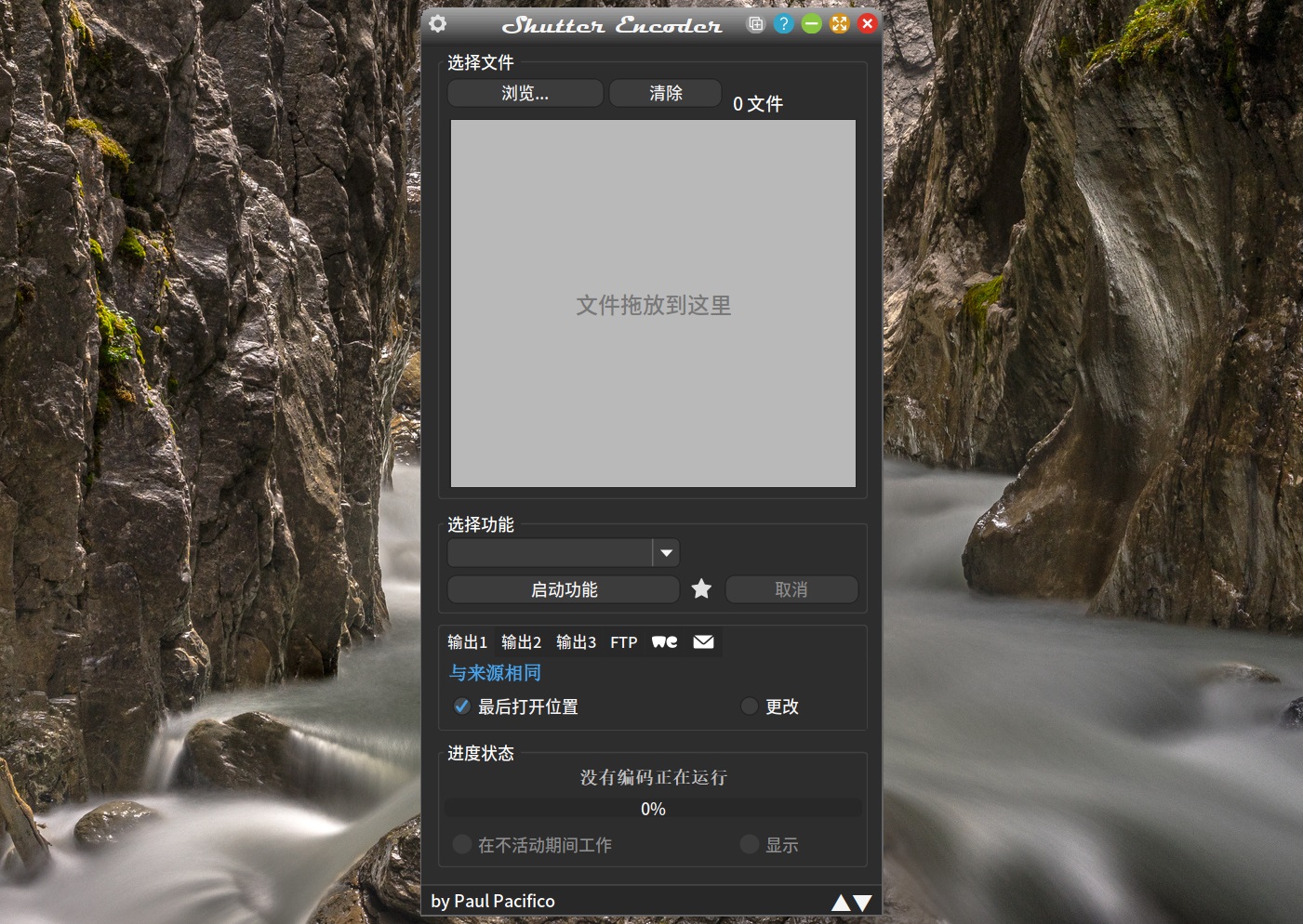The image size is (1303, 924).
Task: Switch to the 输出3 tab
Action: point(576,642)
